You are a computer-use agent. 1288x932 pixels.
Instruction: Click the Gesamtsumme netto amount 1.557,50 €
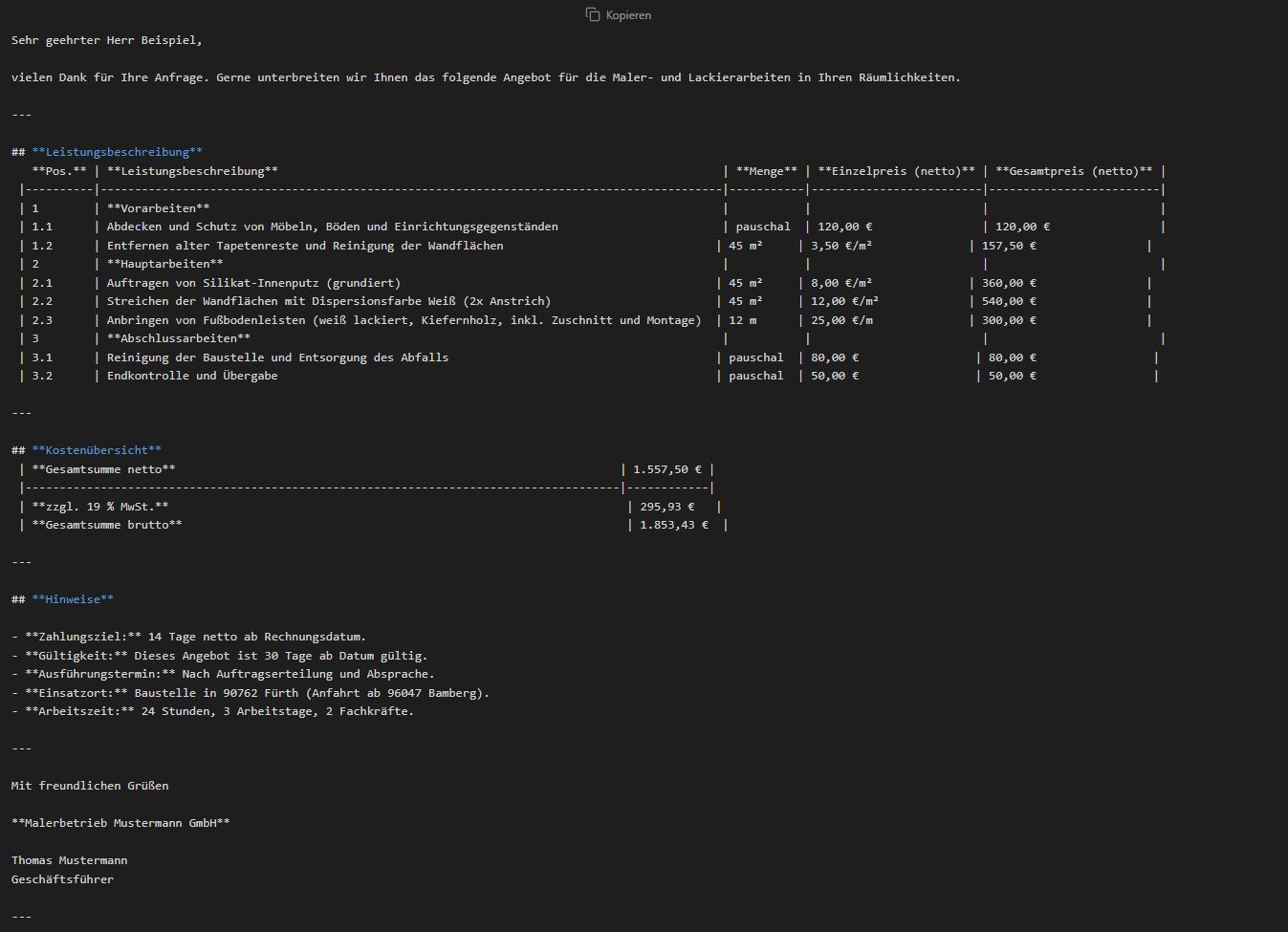(x=666, y=469)
